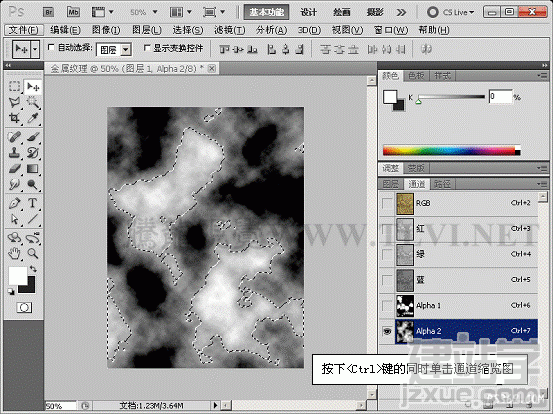Switch to the 图层 panel tab
The width and height of the screenshot is (553, 414).
click(391, 184)
